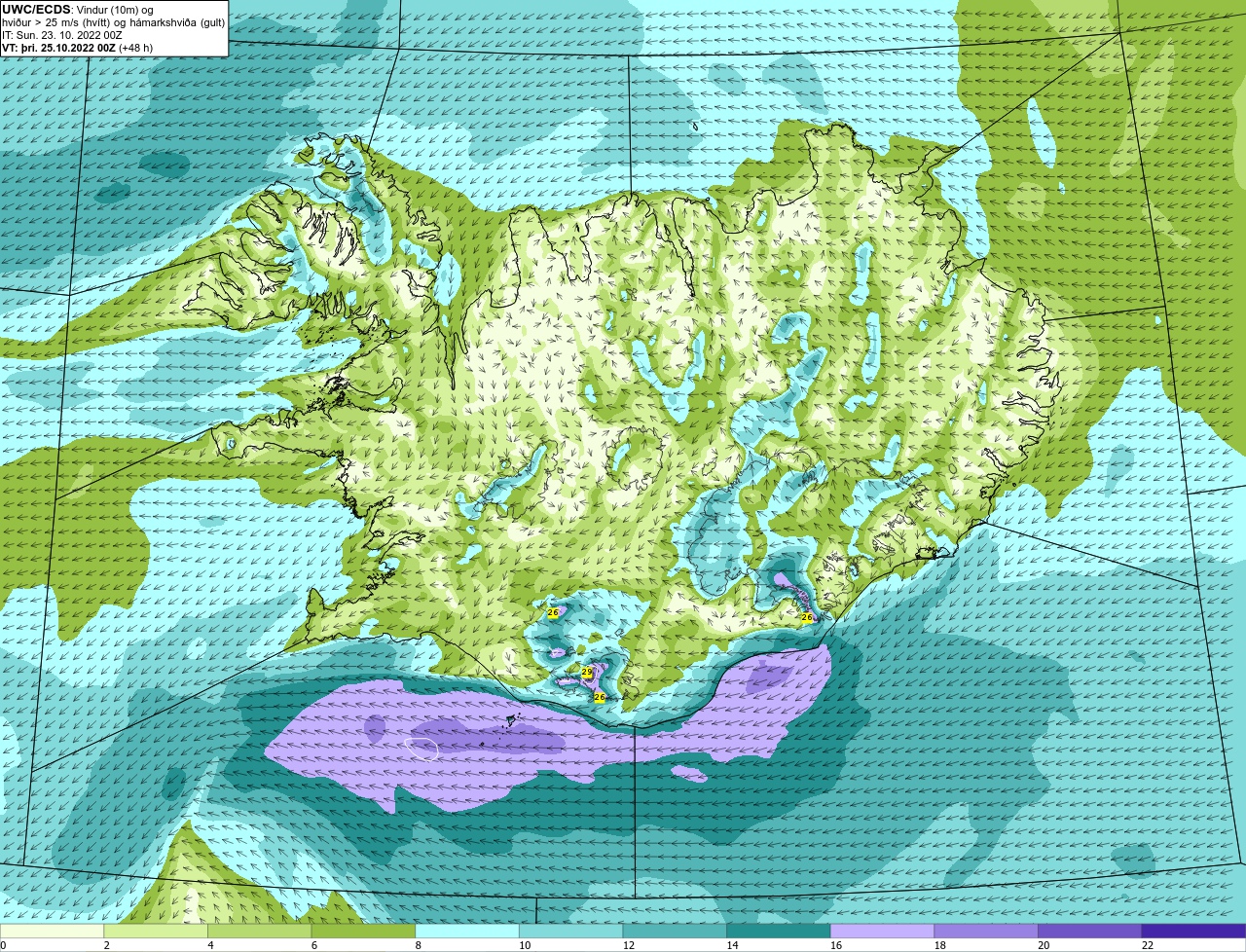This screenshot has height=952, width=1246.
Task: Click the scale label '6'
Action: (314, 945)
